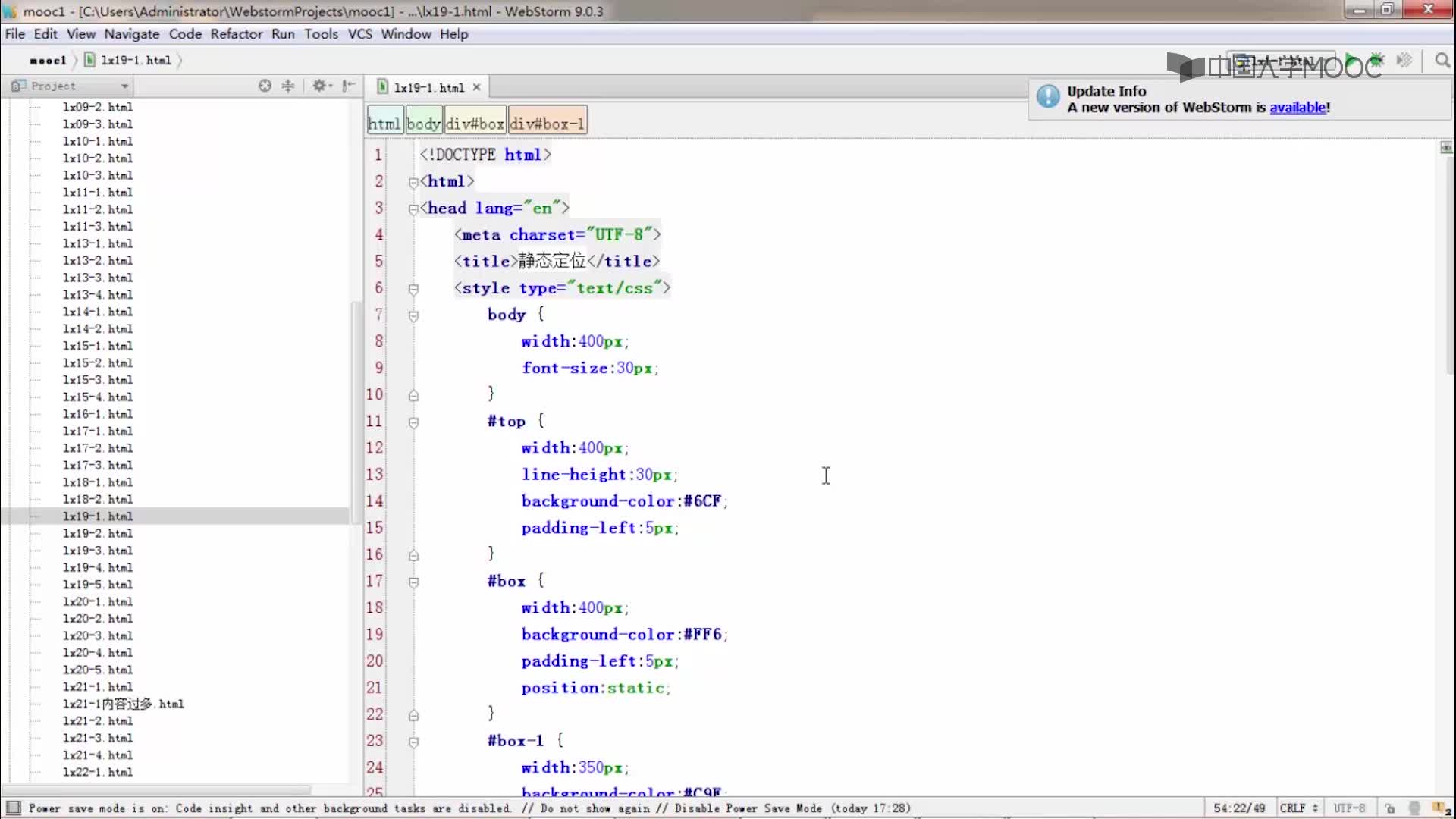
Task: Open UTF-8 encoding selector
Action: (x=1349, y=808)
